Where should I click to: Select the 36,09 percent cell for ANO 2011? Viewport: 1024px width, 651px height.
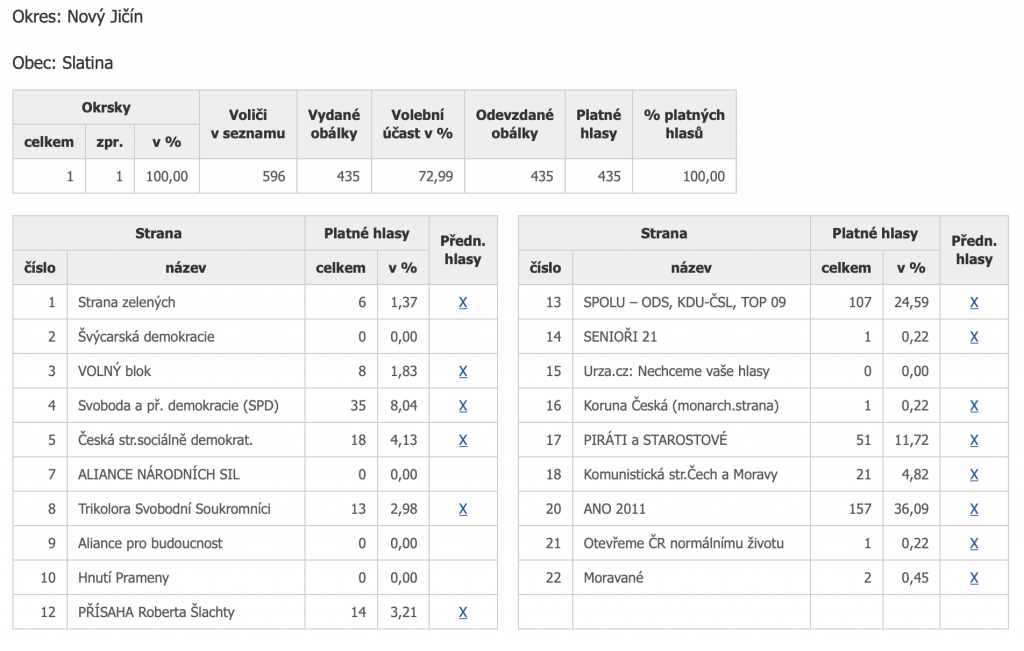pos(911,509)
